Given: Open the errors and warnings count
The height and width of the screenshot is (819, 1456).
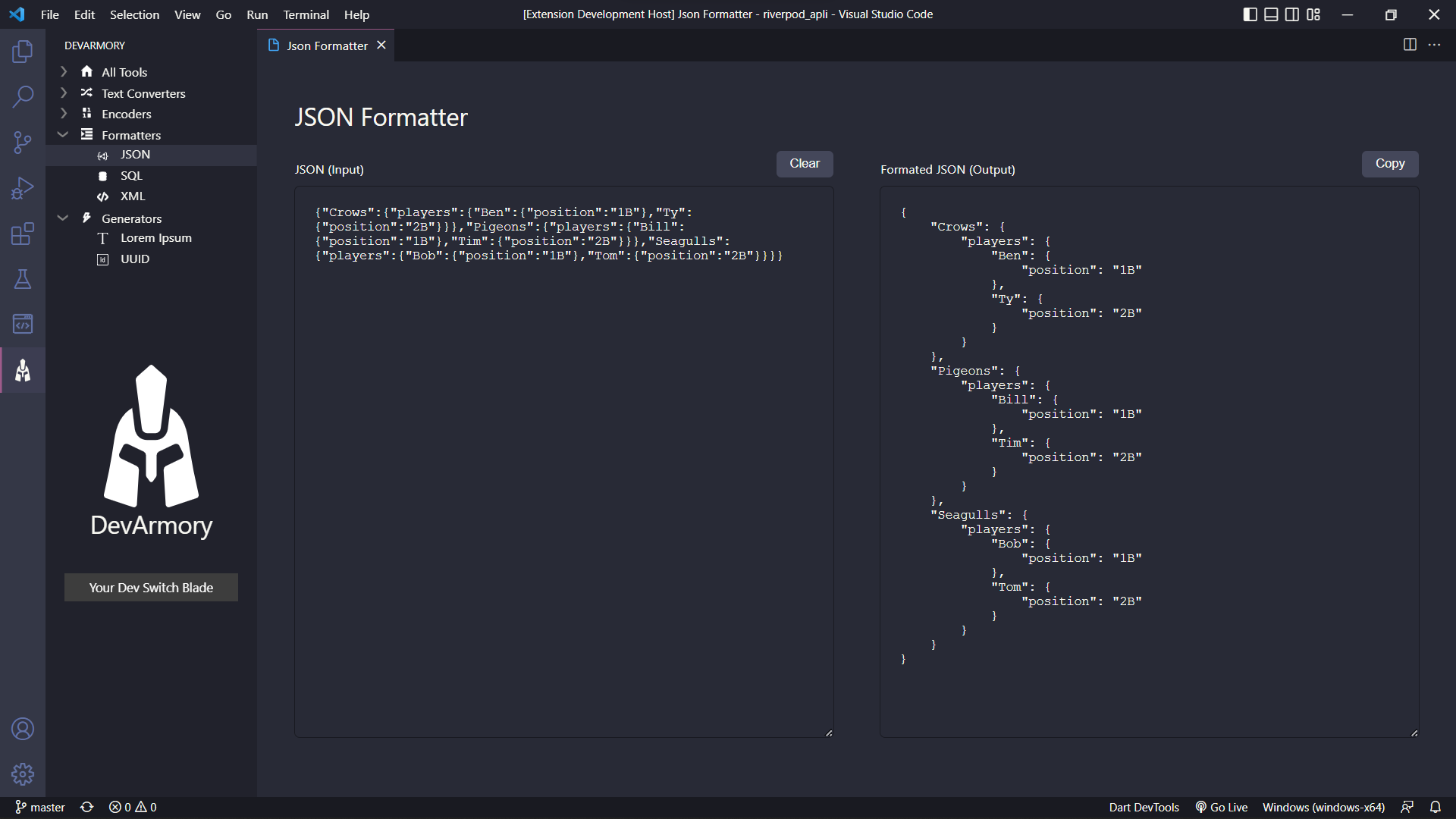Looking at the screenshot, I should point(133,808).
